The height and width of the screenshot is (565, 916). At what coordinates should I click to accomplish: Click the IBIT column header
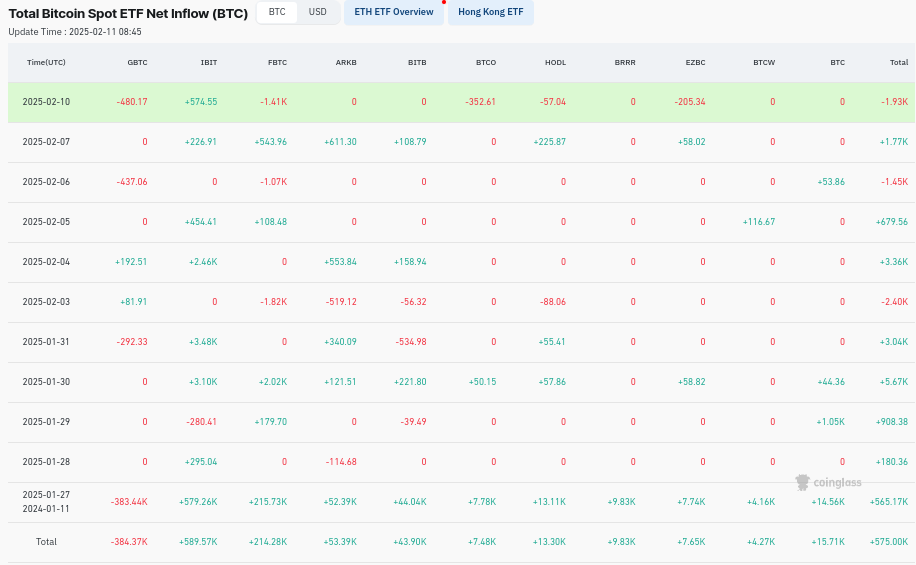[x=209, y=63]
